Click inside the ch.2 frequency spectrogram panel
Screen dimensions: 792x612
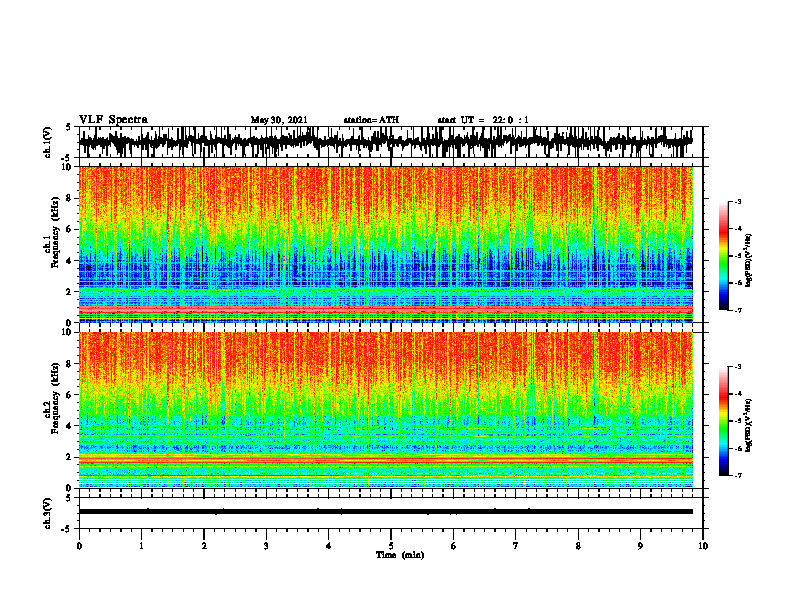385,410
